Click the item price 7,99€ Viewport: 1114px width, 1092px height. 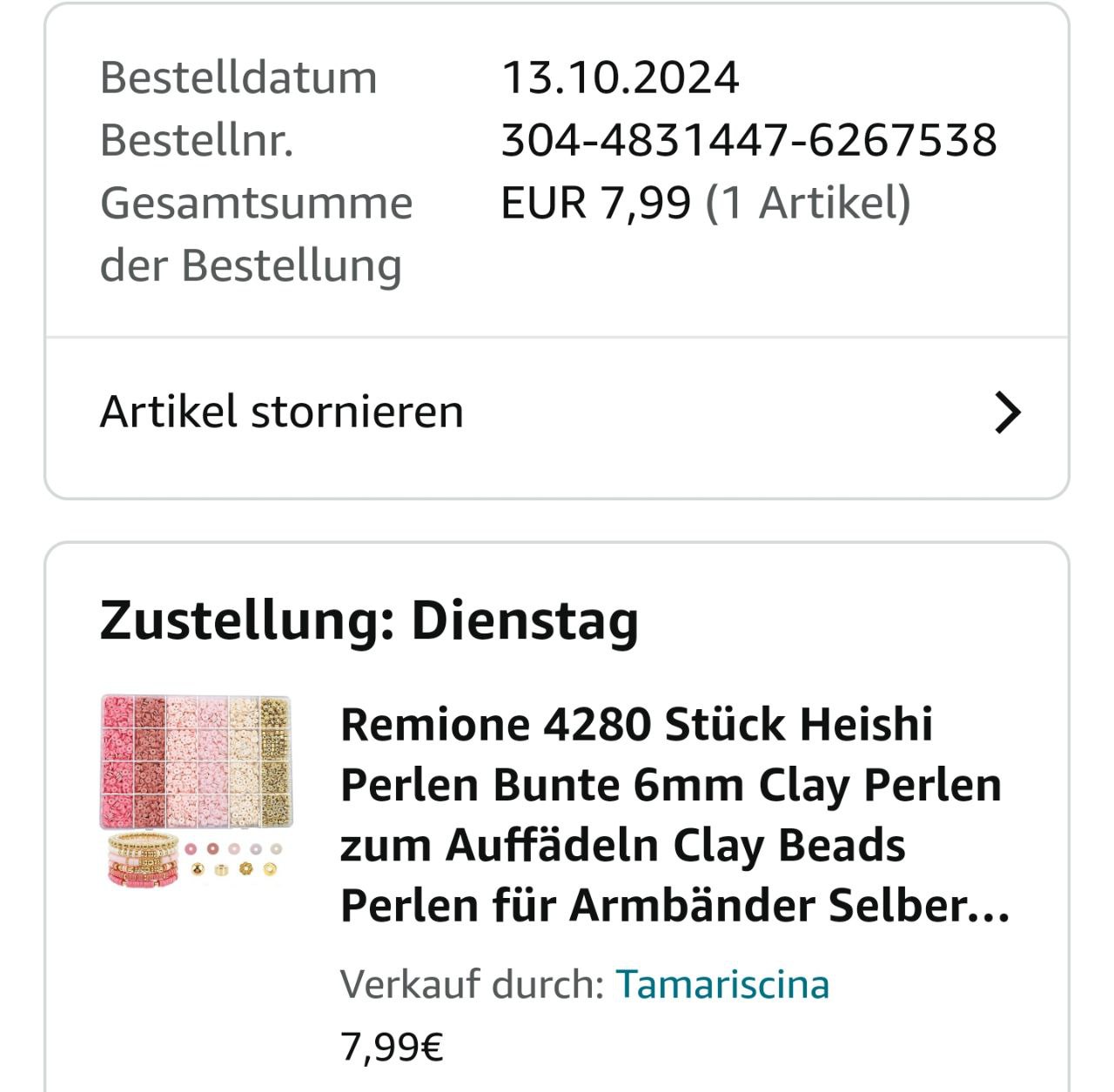[392, 1046]
